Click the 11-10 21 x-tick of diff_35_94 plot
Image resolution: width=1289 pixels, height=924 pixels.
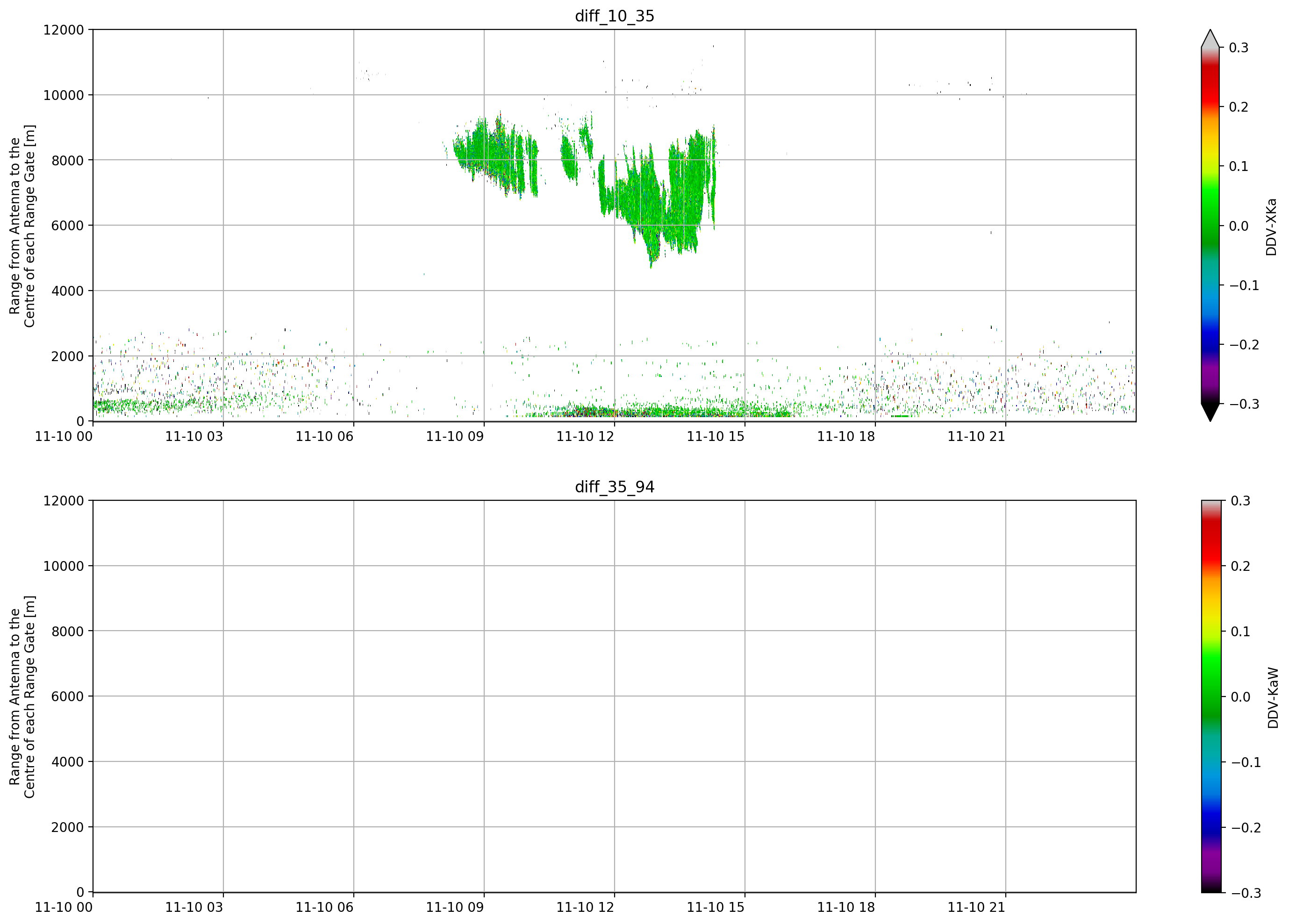coord(976,907)
